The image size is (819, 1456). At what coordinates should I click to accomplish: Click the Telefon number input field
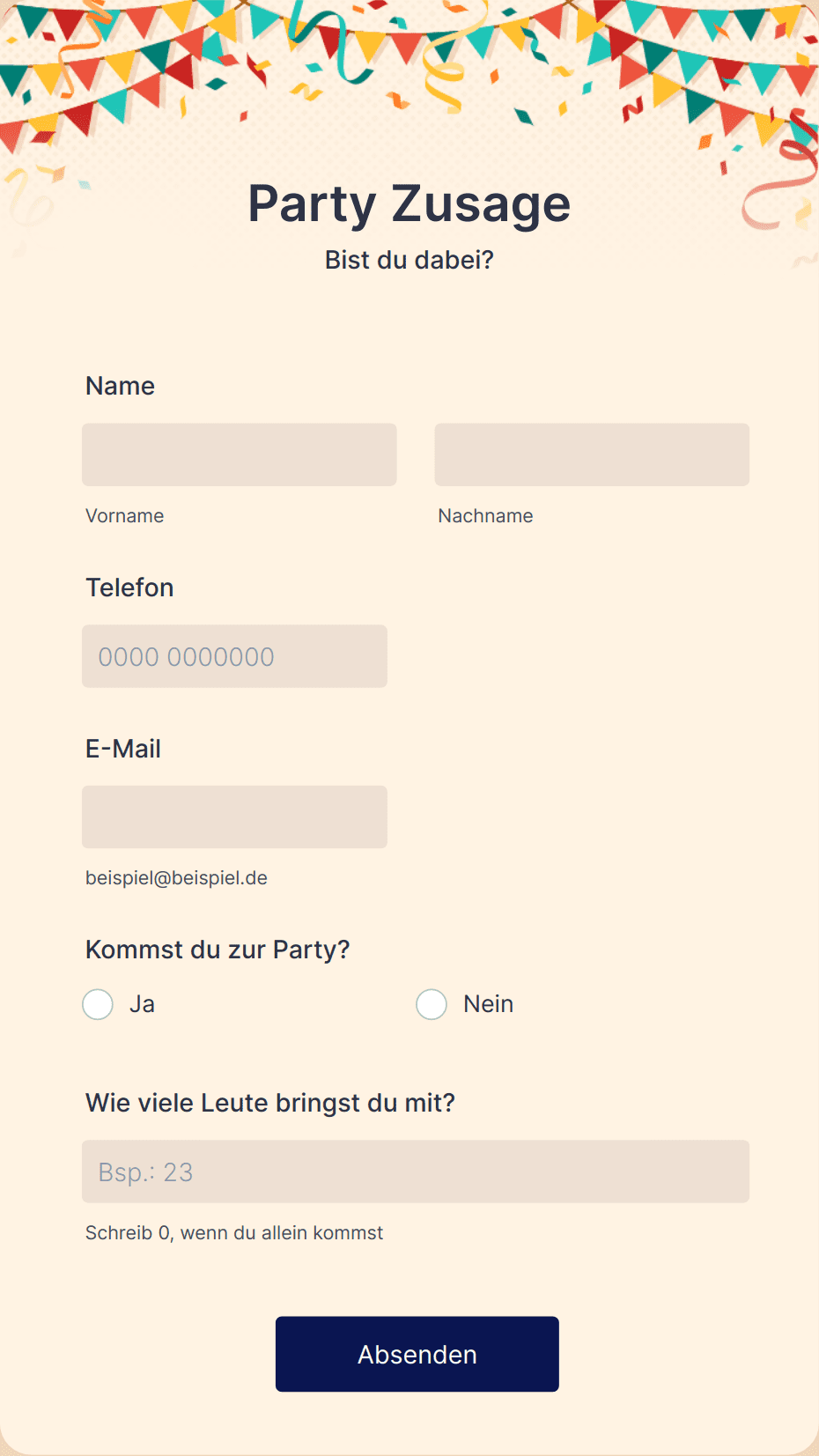coord(234,656)
